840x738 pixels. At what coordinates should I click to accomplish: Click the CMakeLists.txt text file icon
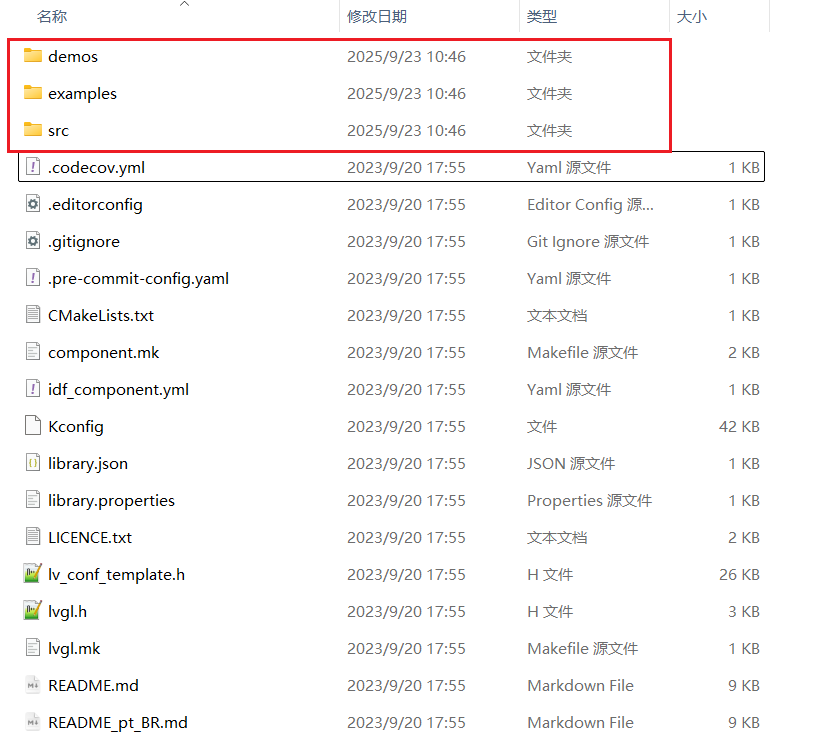coord(33,314)
